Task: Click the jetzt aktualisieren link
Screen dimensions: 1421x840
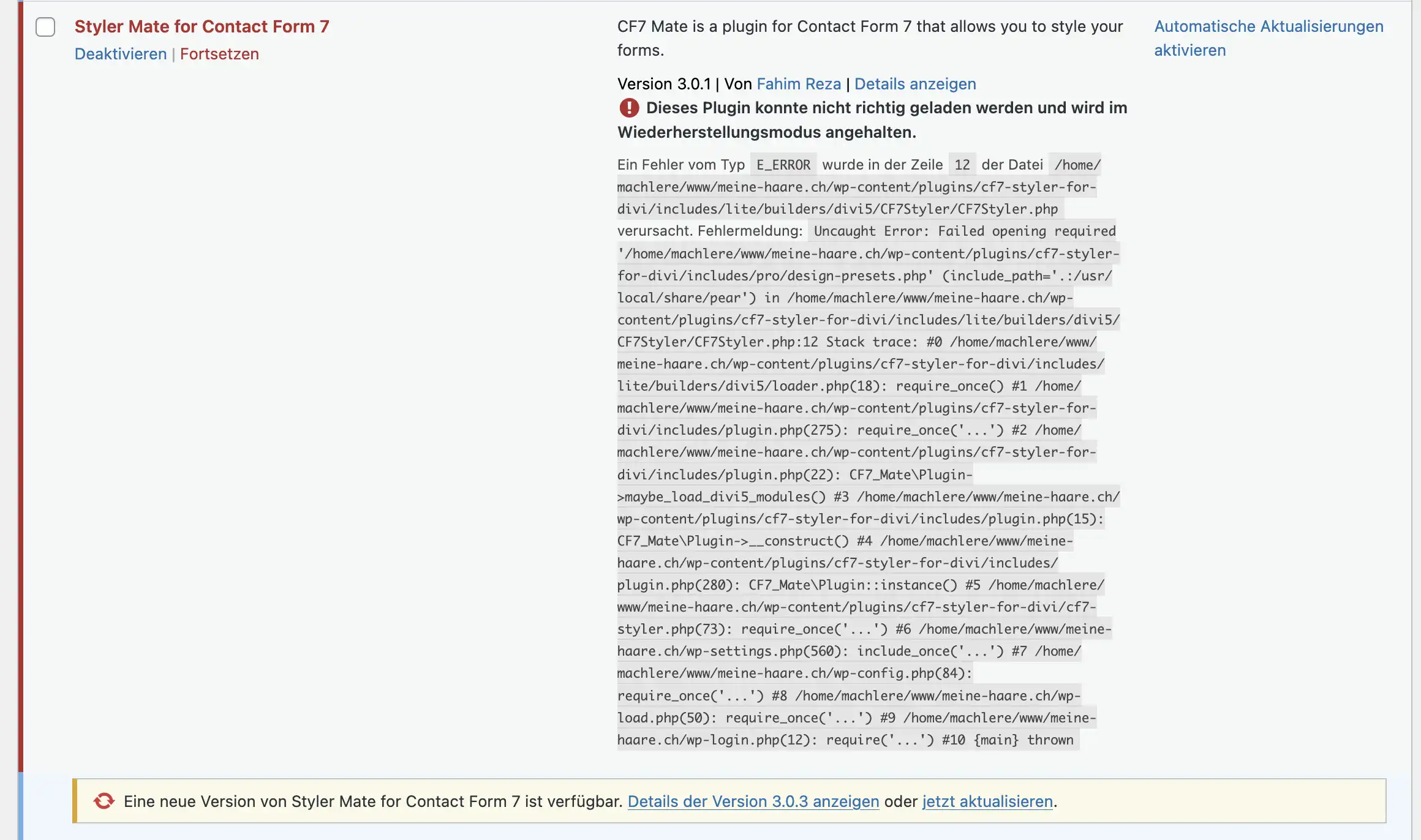Action: [x=987, y=801]
